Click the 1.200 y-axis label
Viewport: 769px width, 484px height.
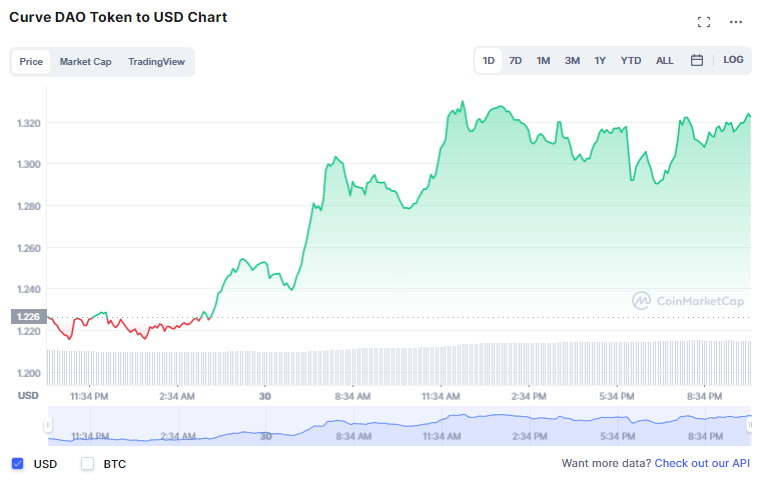(x=29, y=373)
